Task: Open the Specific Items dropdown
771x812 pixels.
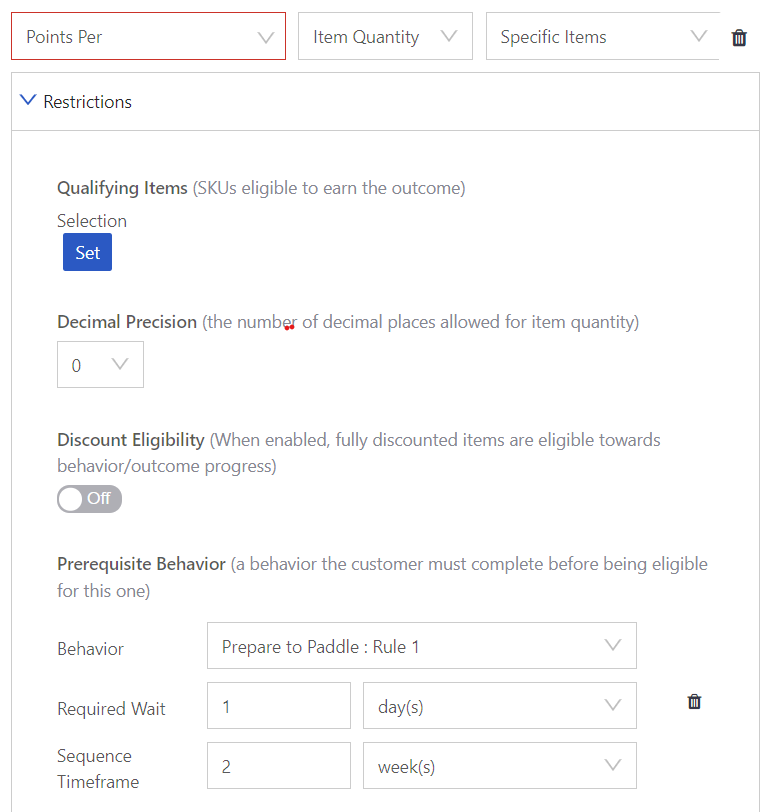Action: (603, 36)
